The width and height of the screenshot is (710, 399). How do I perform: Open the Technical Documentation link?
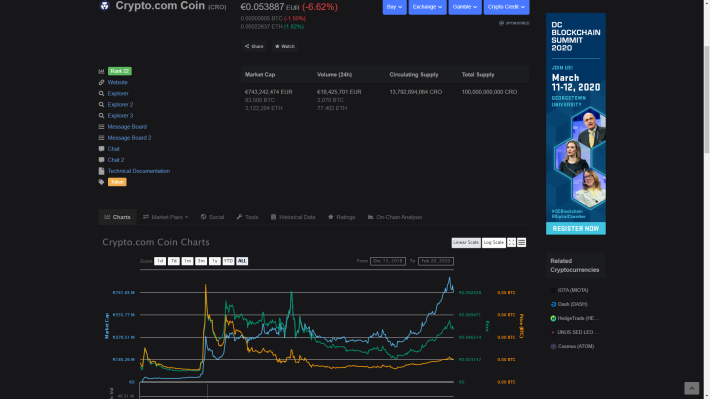click(139, 171)
